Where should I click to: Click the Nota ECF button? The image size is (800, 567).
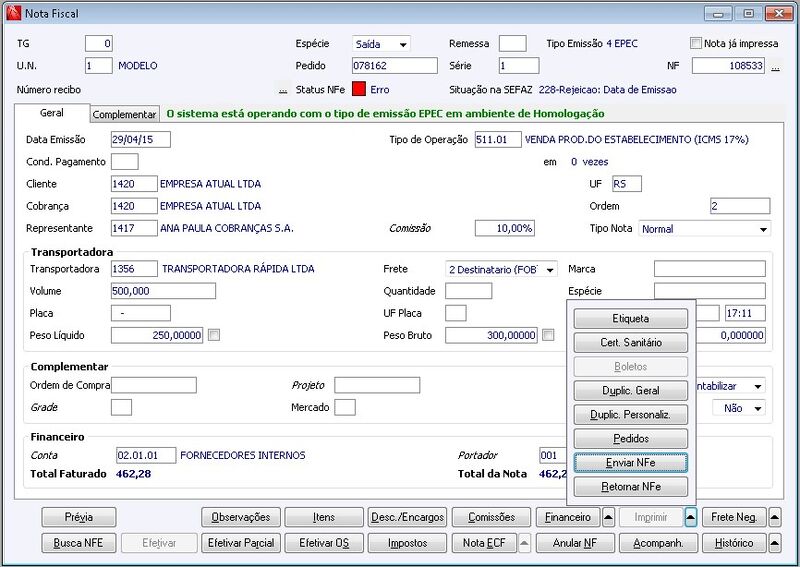(x=484, y=543)
